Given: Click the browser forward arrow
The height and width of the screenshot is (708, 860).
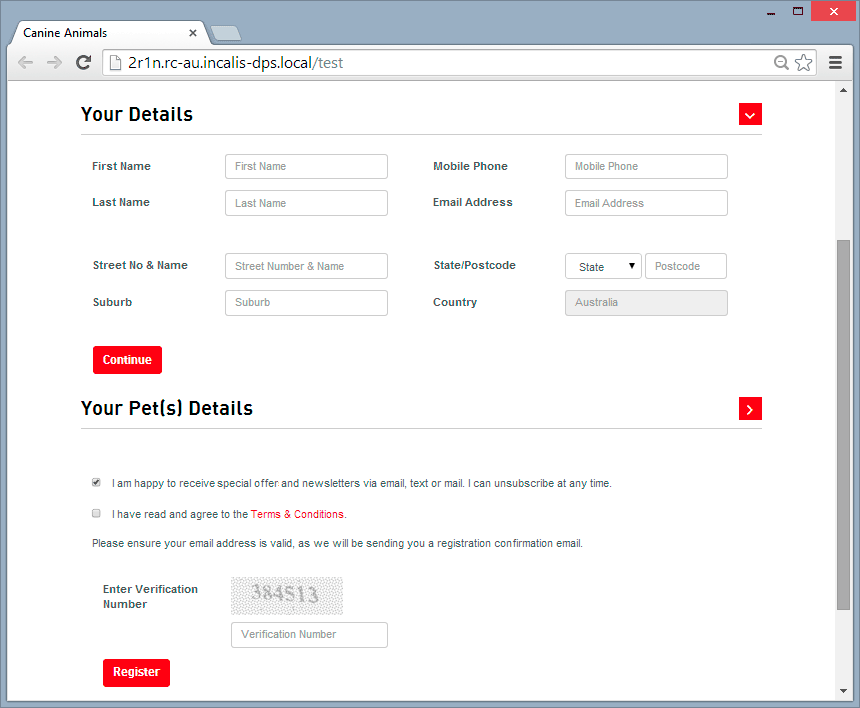Looking at the screenshot, I should (x=54, y=62).
